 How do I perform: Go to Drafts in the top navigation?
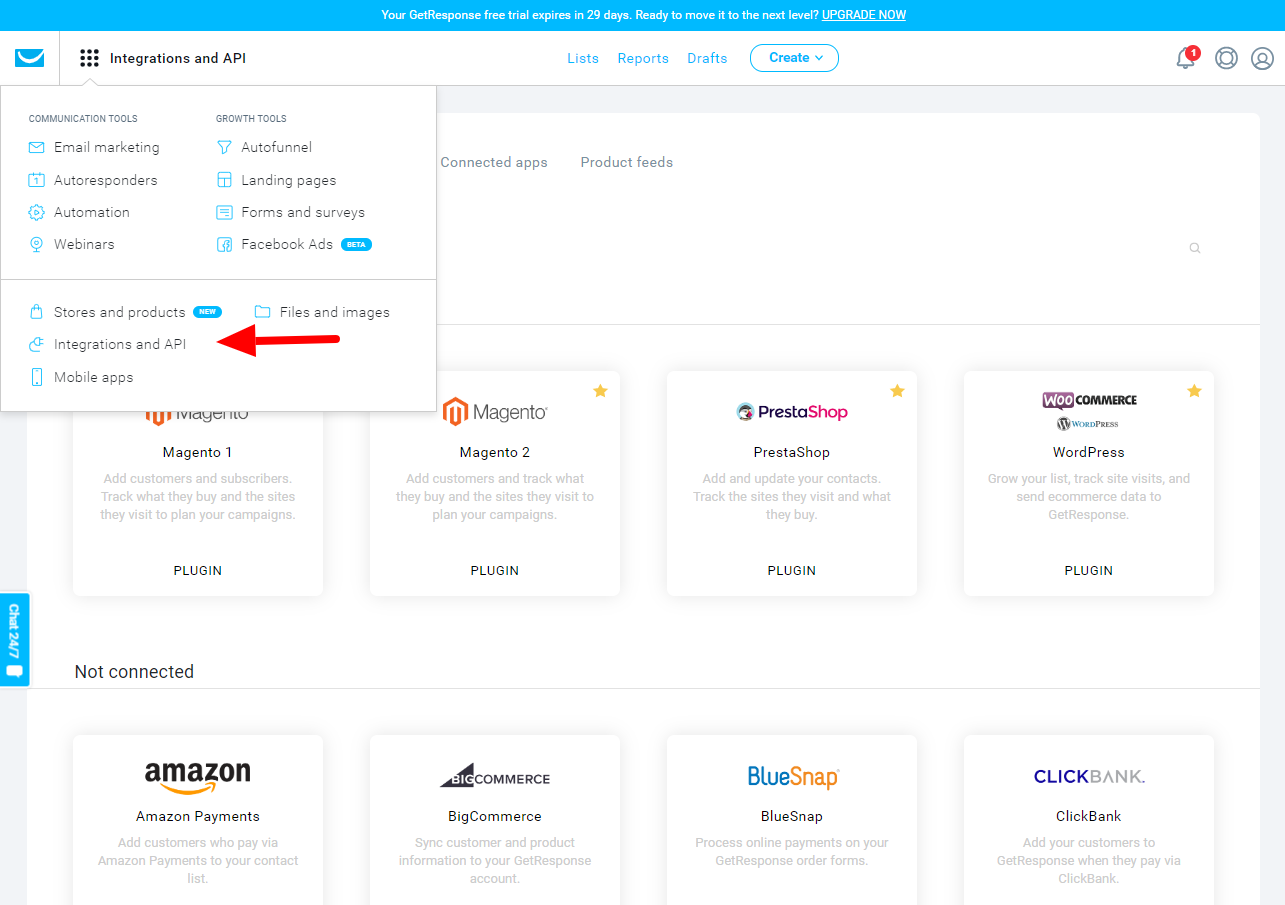pos(707,58)
